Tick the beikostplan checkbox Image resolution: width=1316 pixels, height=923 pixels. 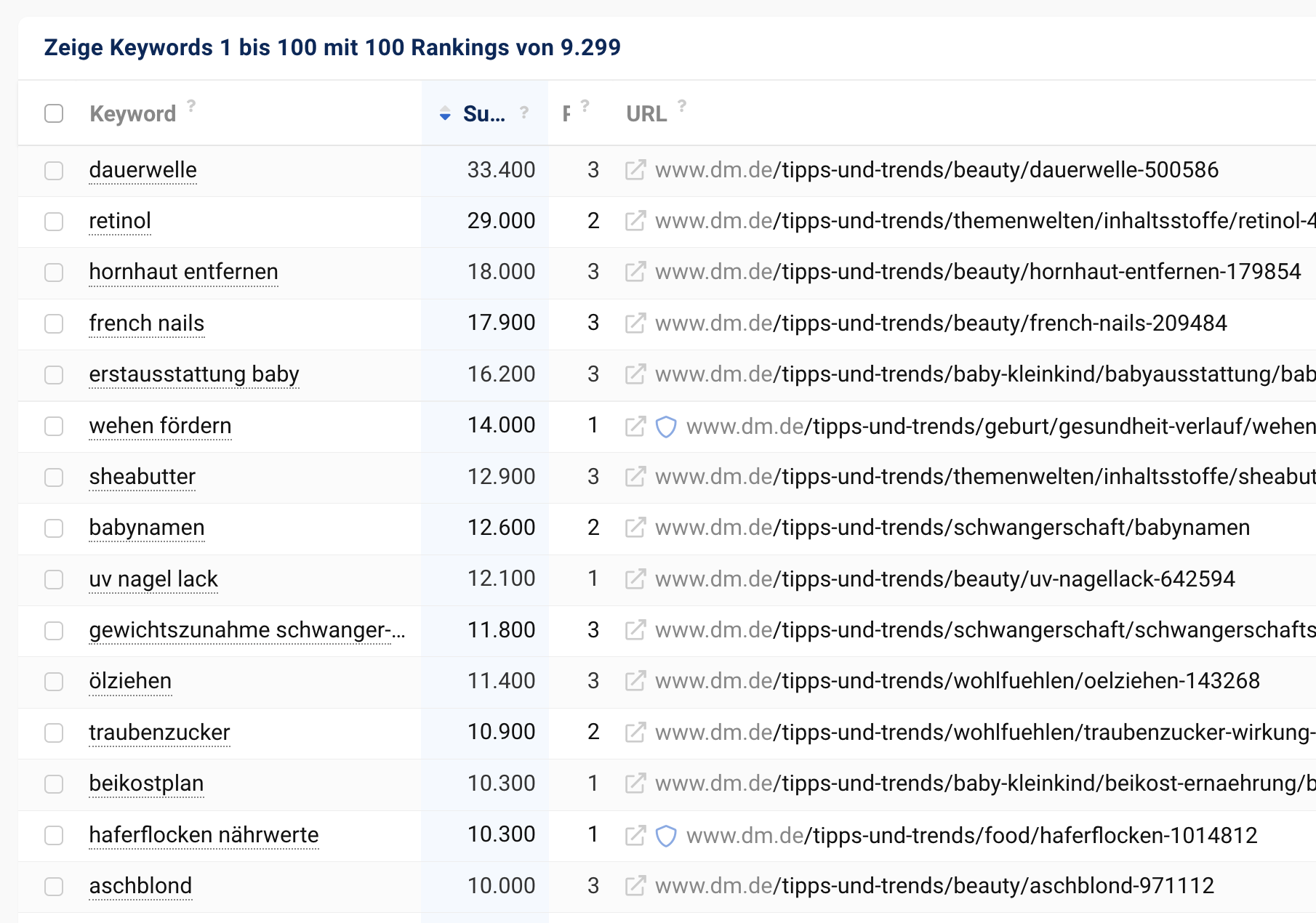54,784
